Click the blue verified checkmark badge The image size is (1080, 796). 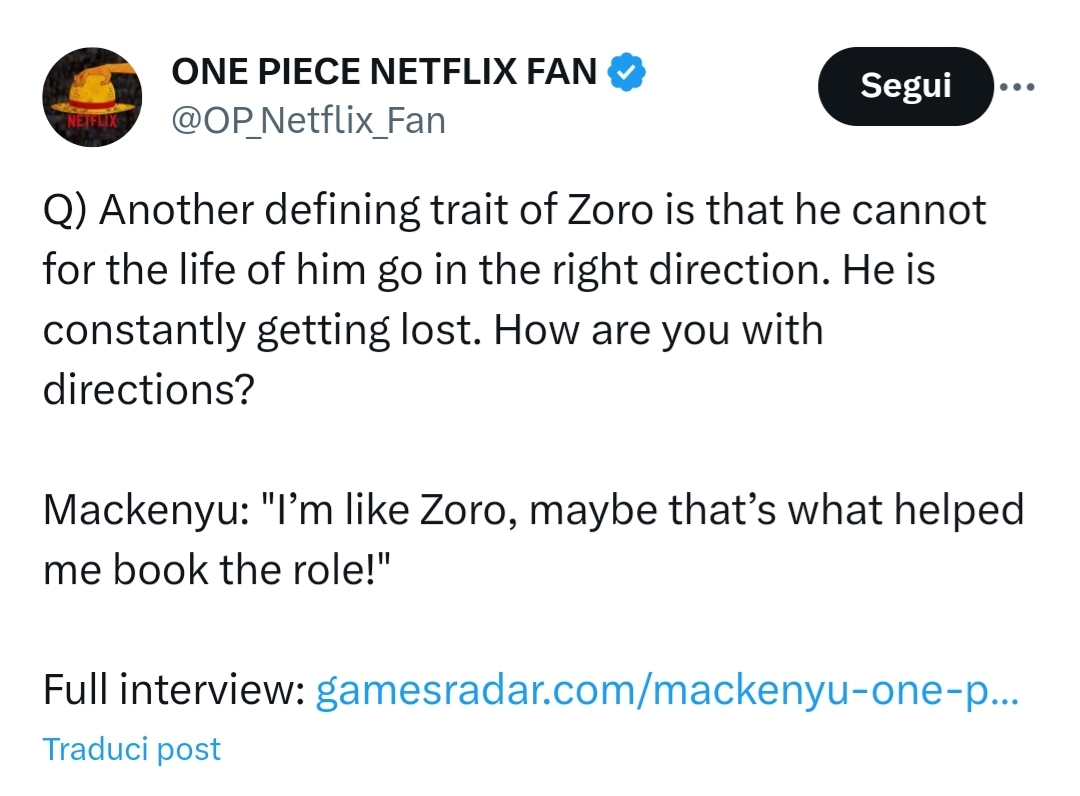tap(626, 72)
